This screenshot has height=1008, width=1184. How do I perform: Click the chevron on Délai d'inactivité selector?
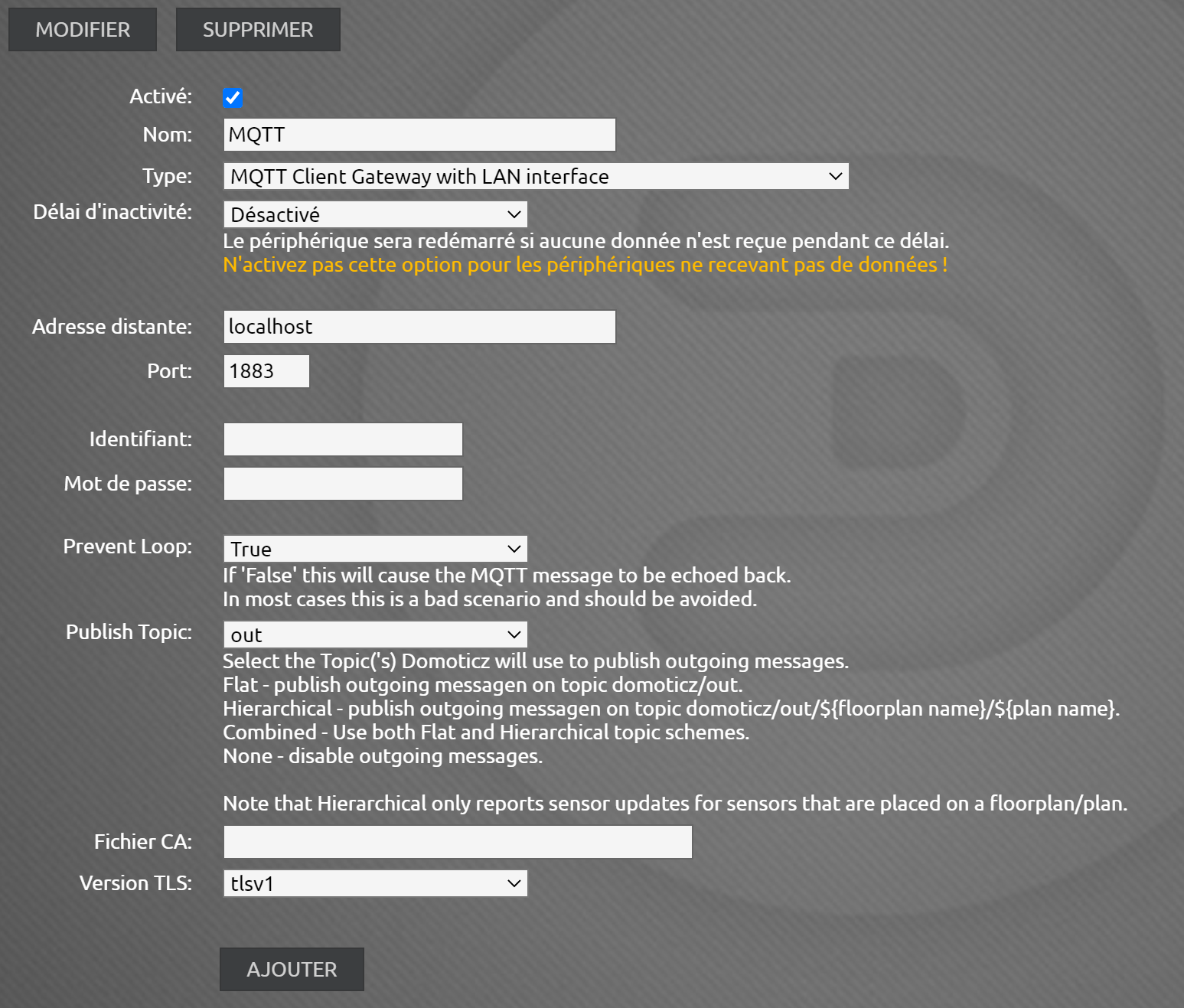(514, 214)
